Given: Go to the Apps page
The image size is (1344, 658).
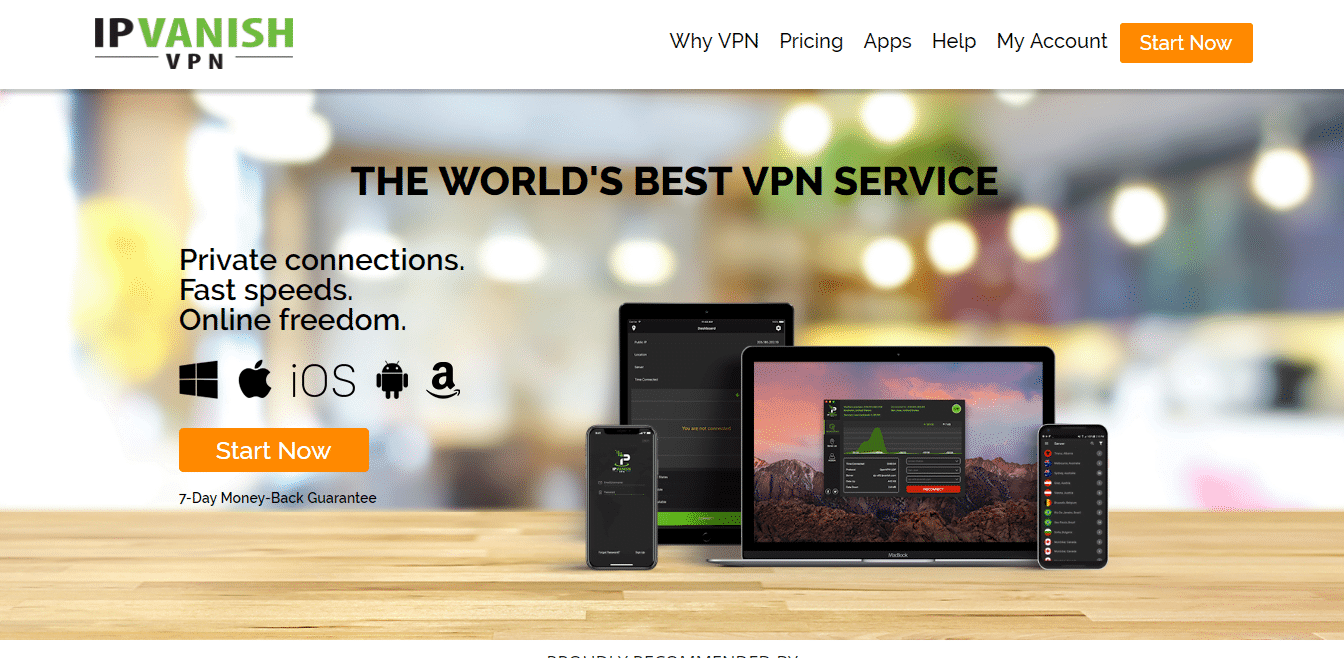Looking at the screenshot, I should (x=888, y=41).
